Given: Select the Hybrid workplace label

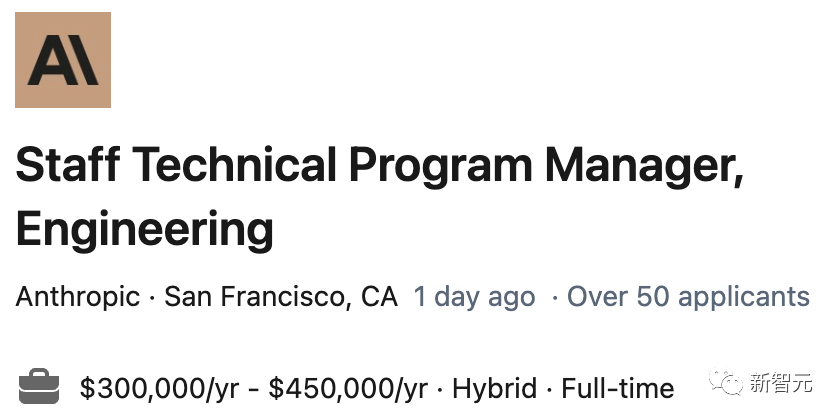Looking at the screenshot, I should [494, 388].
